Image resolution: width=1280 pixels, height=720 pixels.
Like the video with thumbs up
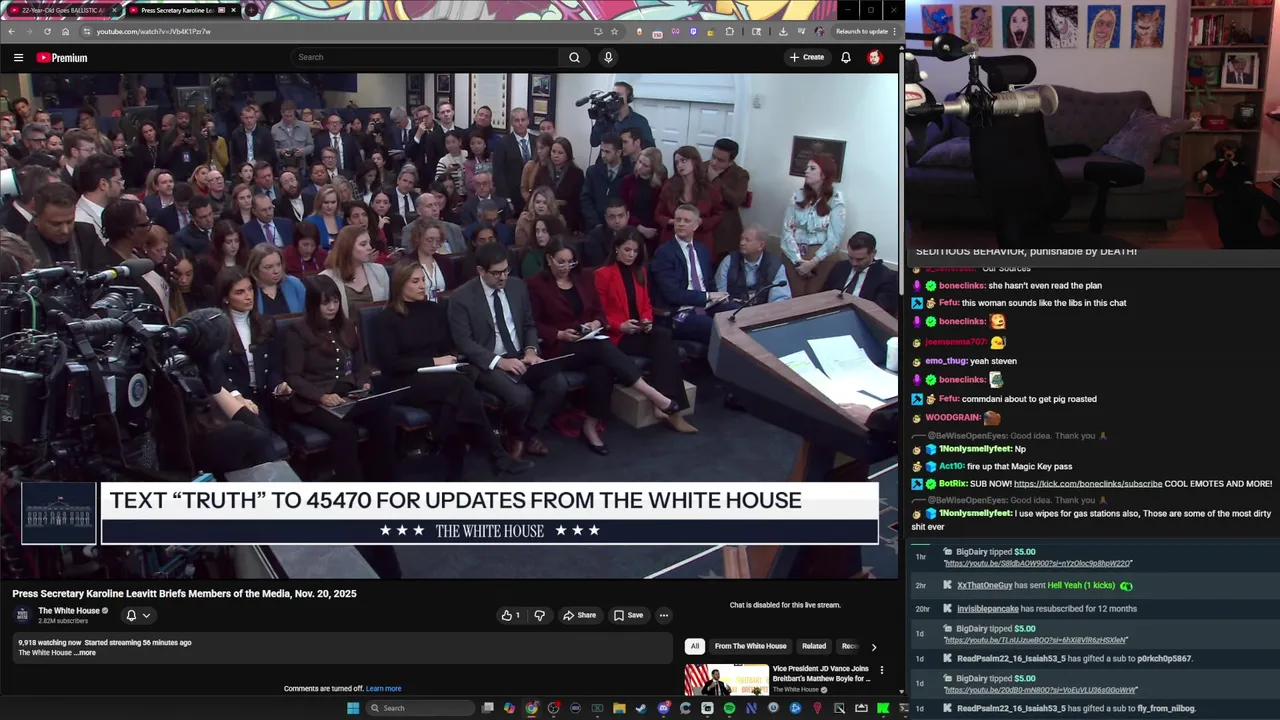click(x=510, y=615)
